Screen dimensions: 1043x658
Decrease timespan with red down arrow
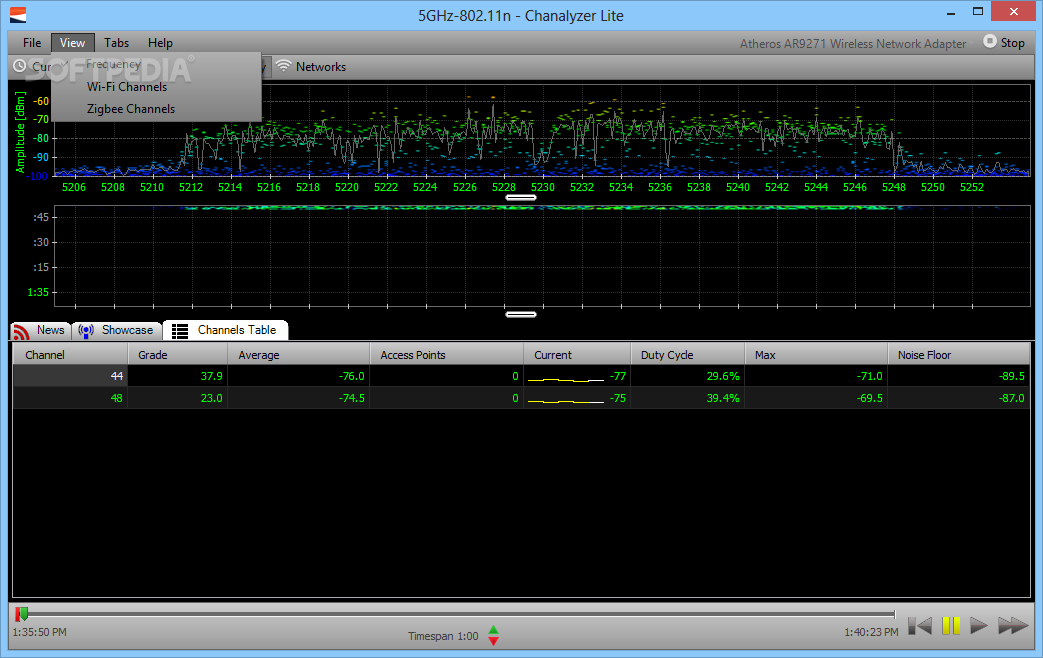click(493, 641)
